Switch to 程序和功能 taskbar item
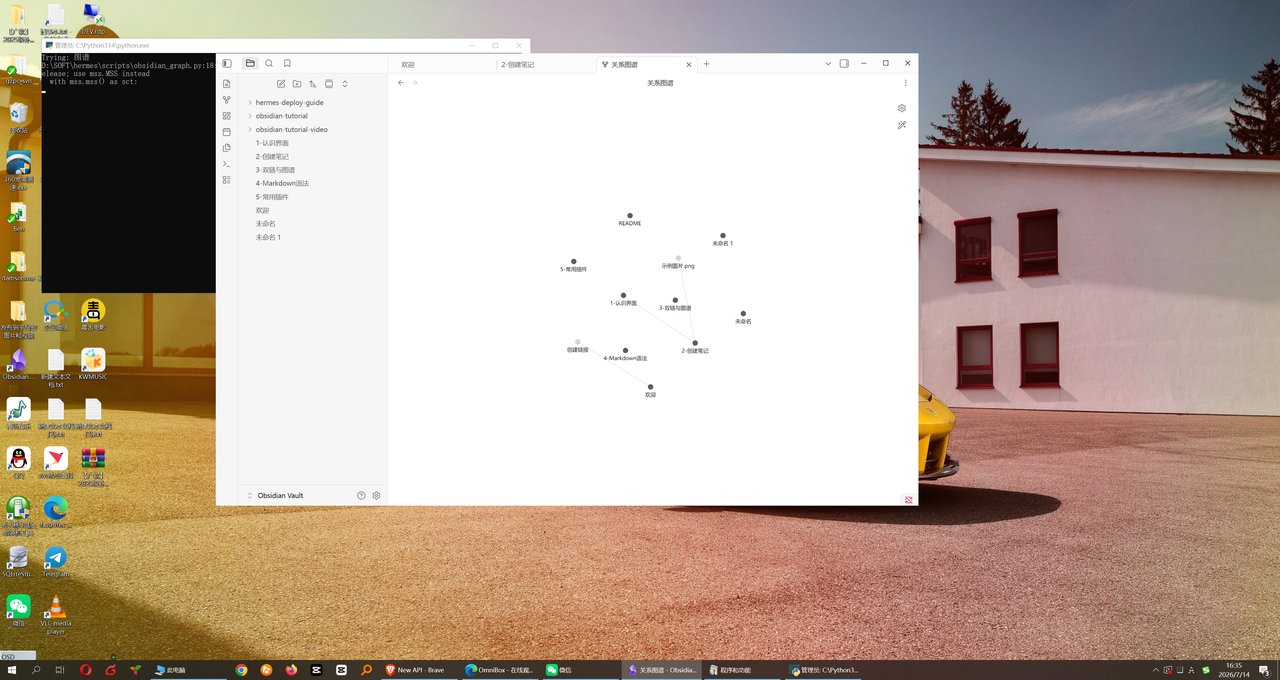This screenshot has height=680, width=1280. pyautogui.click(x=742, y=670)
